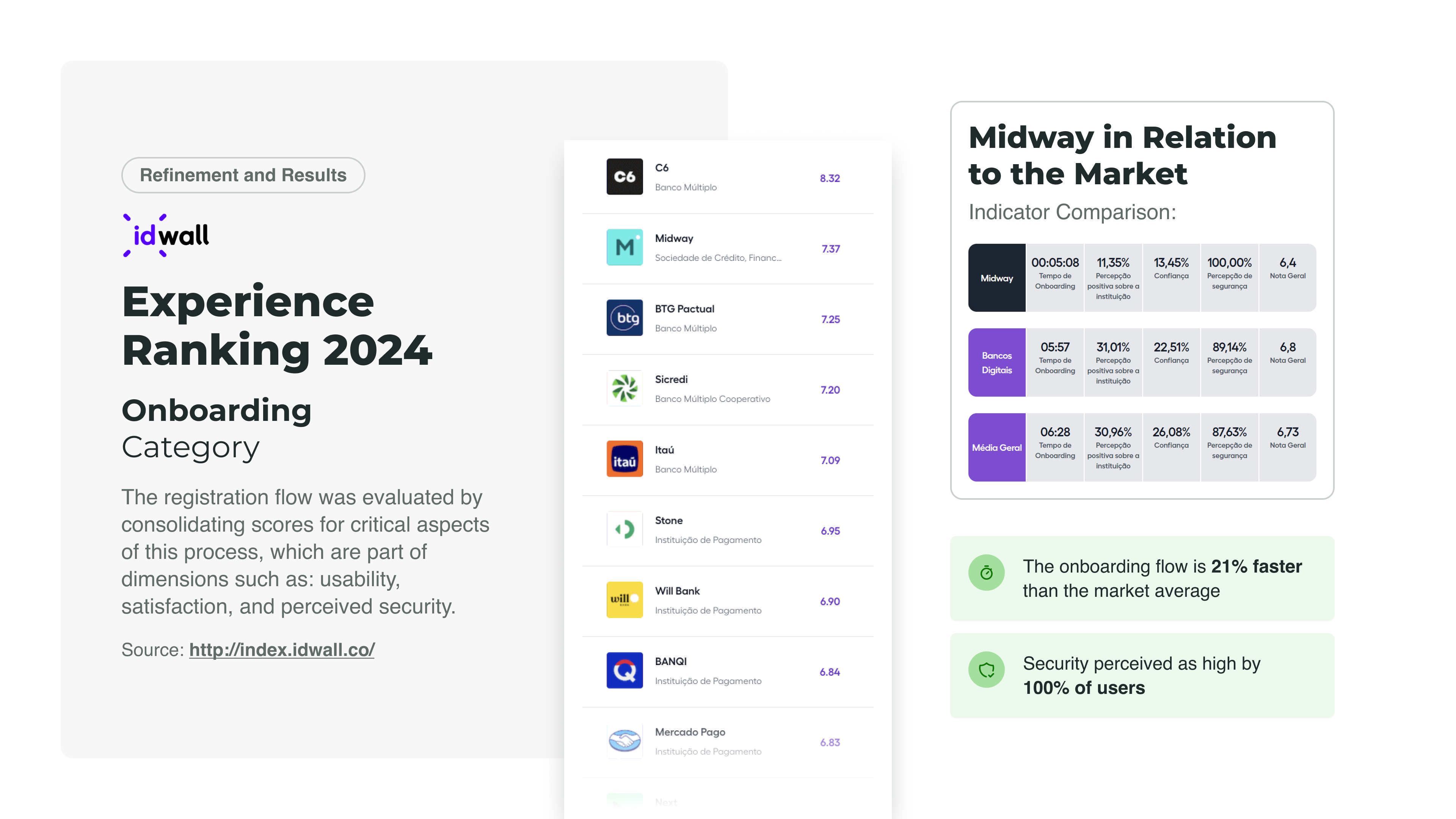
Task: Click the Refinement and Results pill
Action: coord(243,175)
